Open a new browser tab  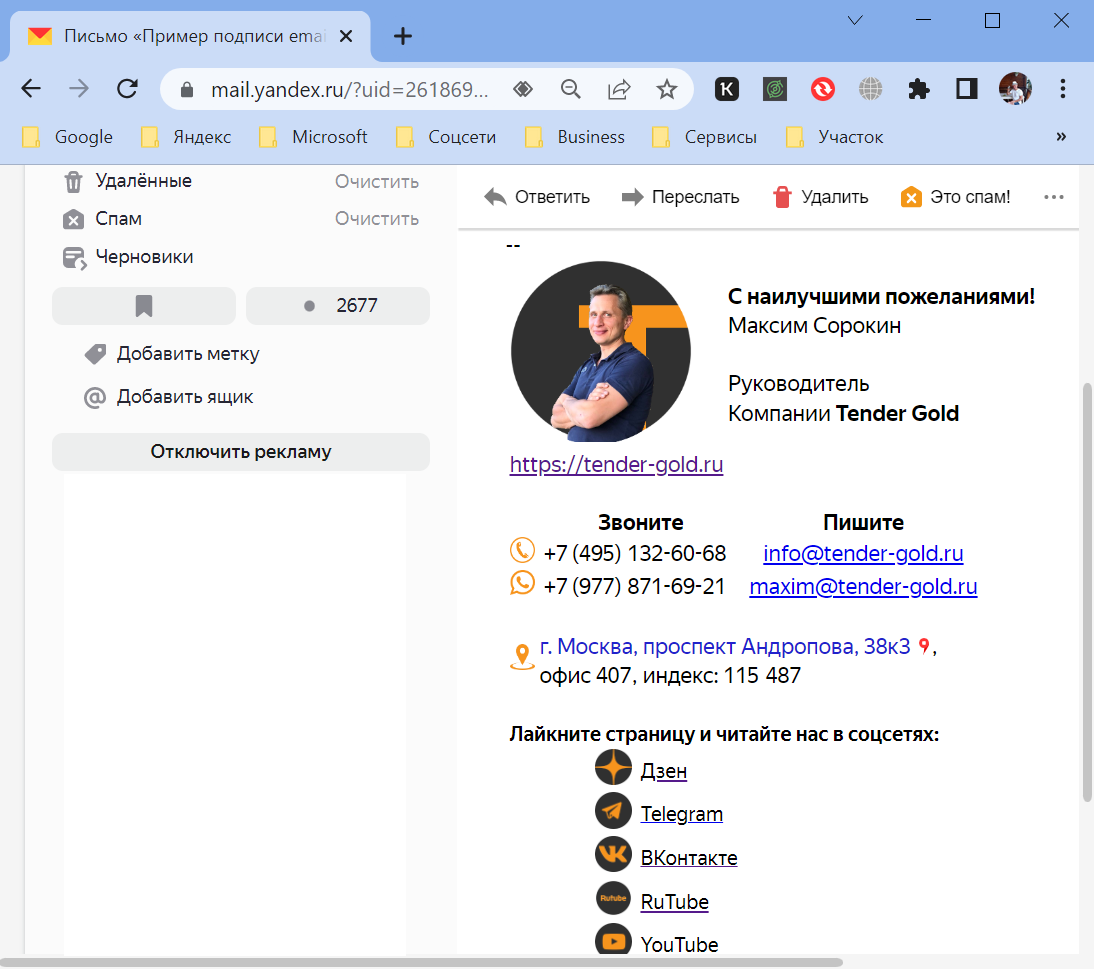pos(403,36)
